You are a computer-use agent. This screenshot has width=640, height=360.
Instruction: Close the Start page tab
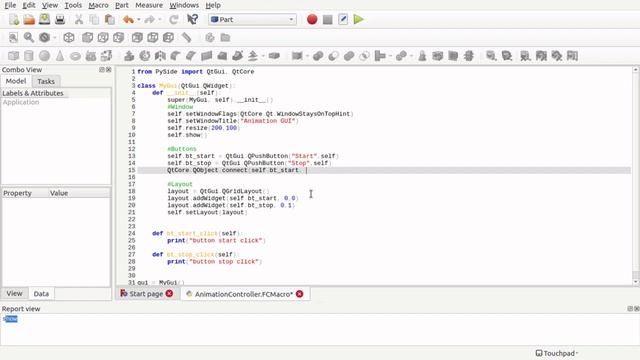coord(169,293)
